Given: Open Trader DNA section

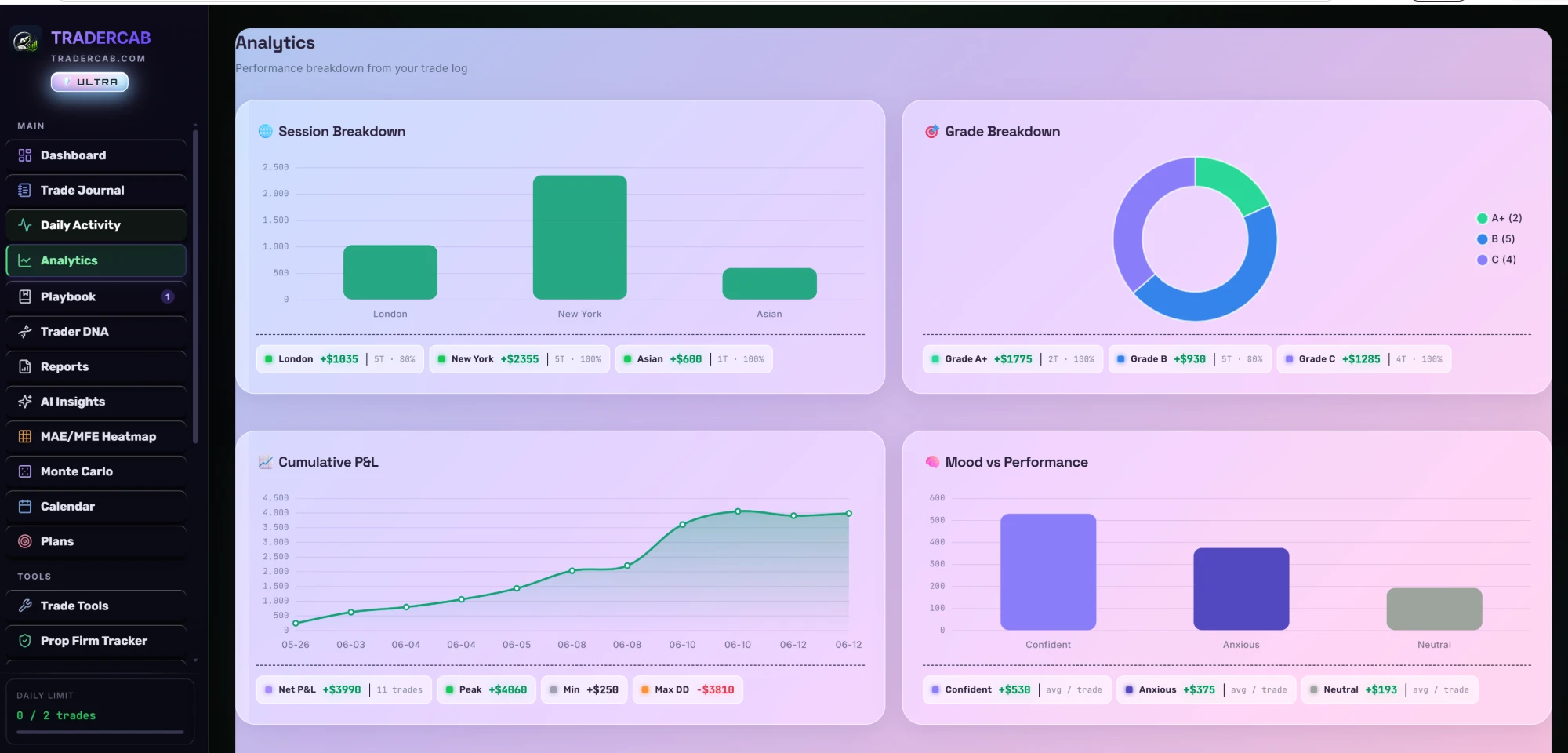Looking at the screenshot, I should pos(96,332).
